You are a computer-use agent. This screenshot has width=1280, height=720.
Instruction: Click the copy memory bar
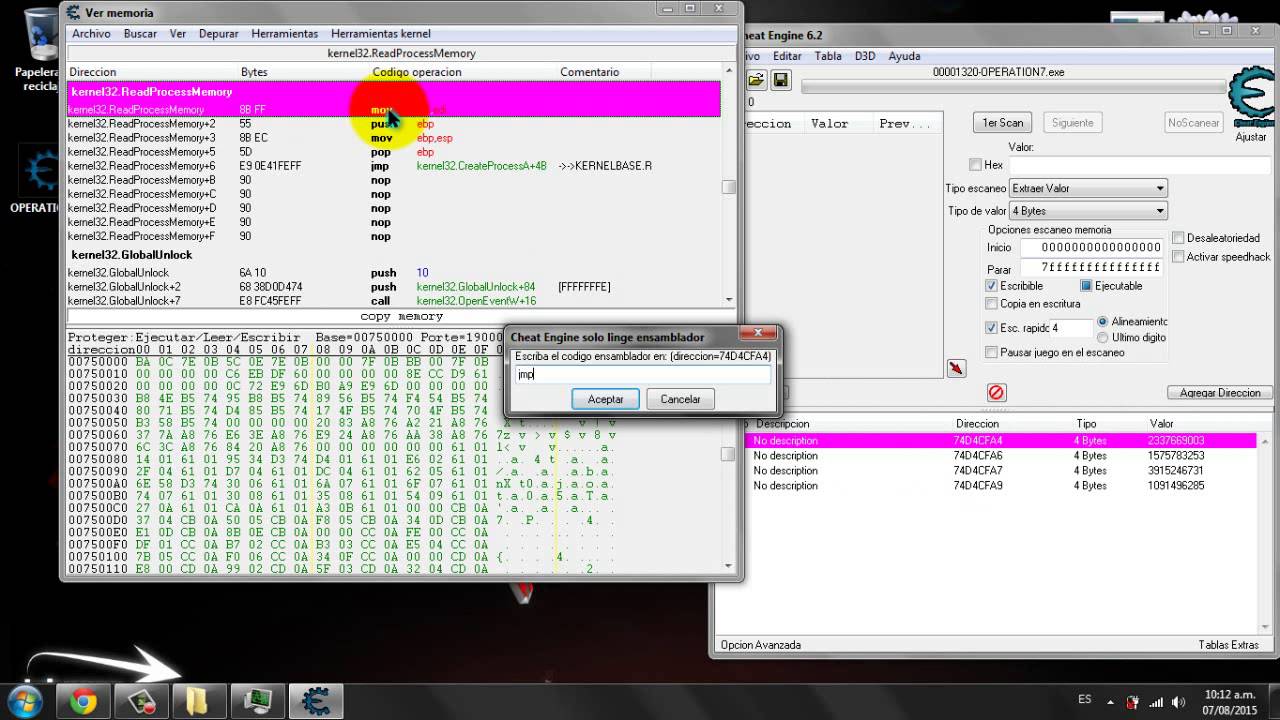click(401, 316)
